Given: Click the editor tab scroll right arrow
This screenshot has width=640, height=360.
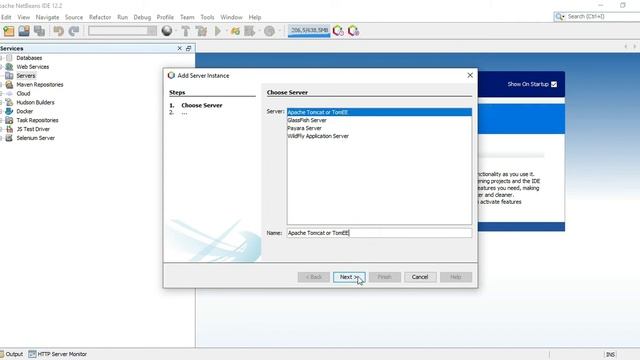Looking at the screenshot, I should [635, 47].
